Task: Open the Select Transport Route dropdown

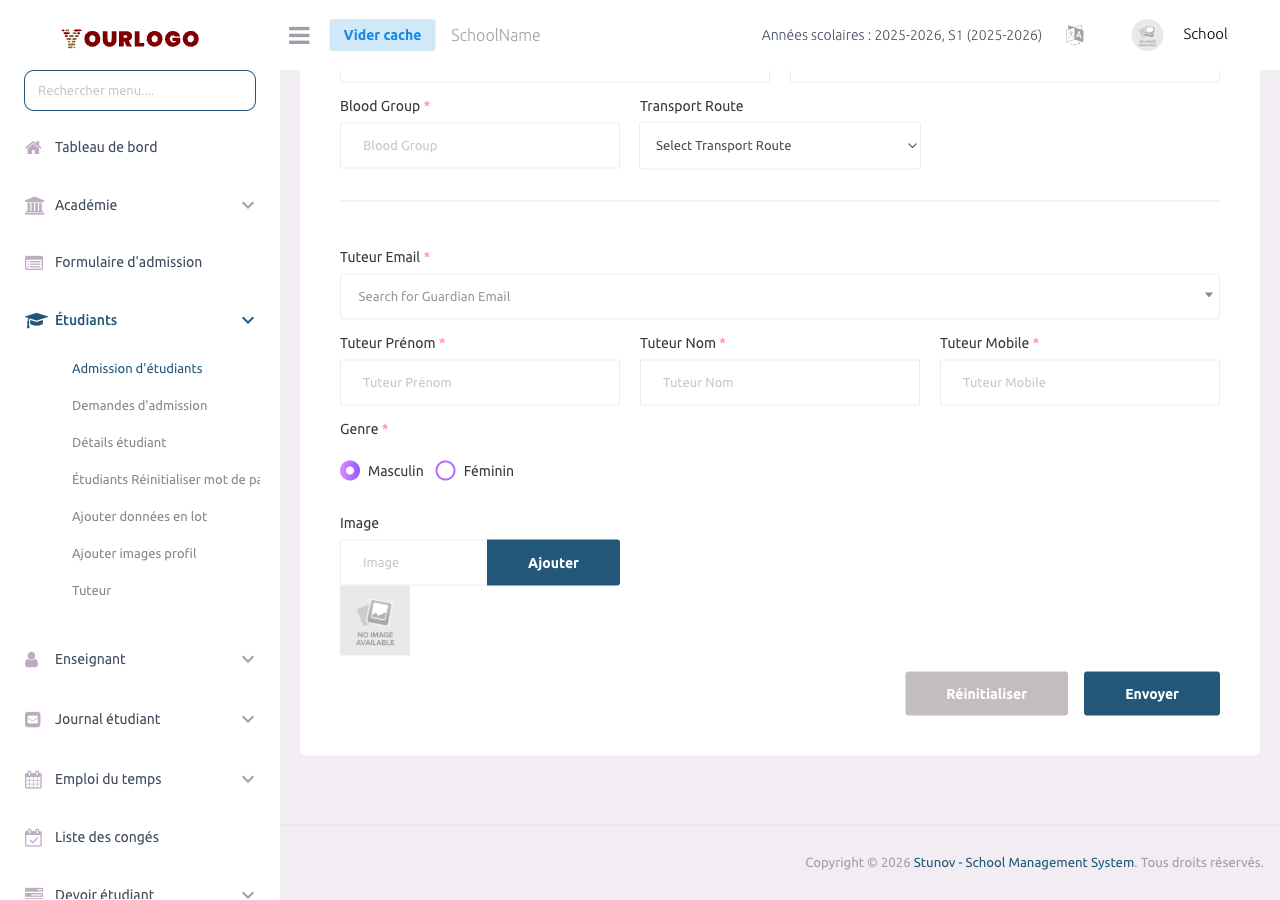Action: 779,145
